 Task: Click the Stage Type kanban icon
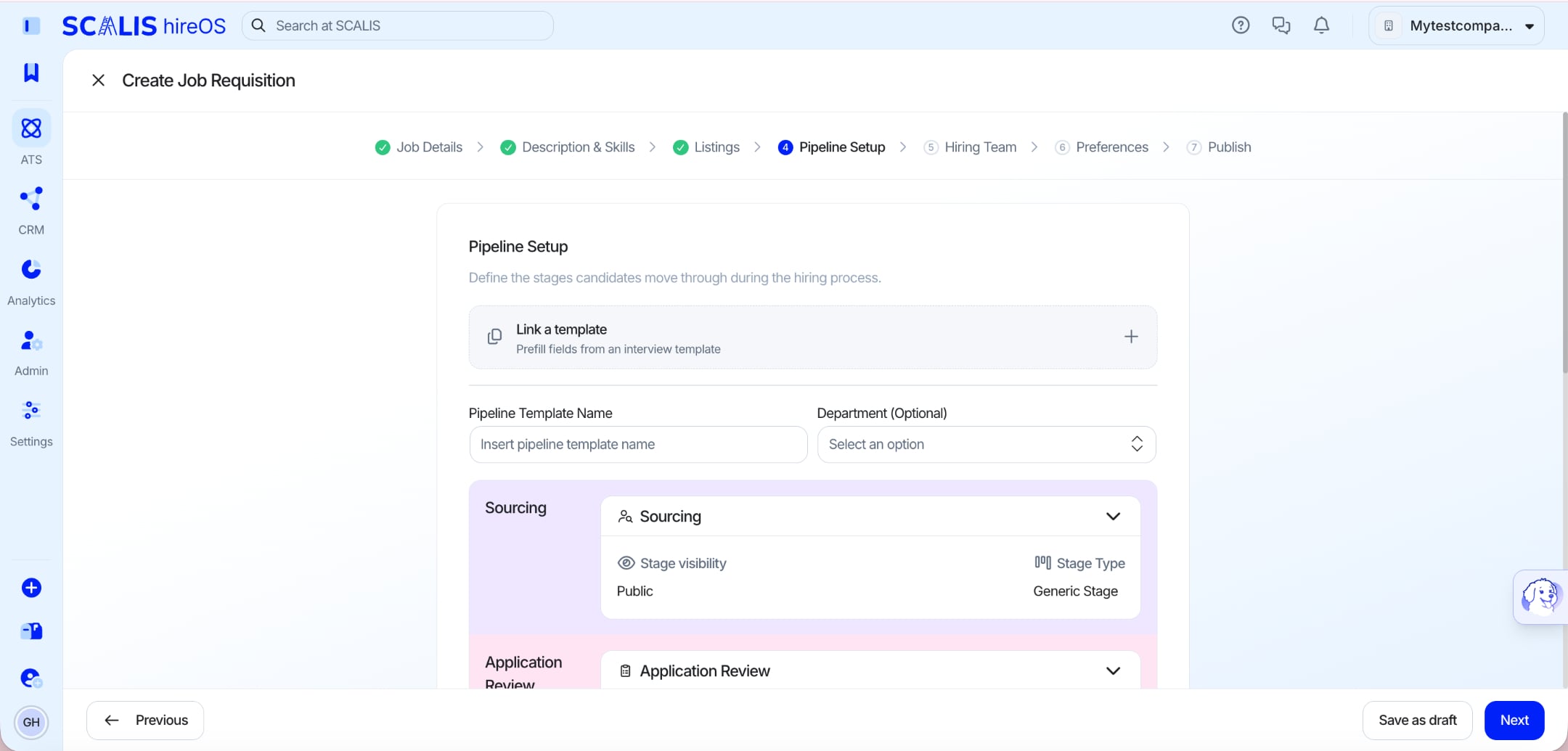[1043, 562]
